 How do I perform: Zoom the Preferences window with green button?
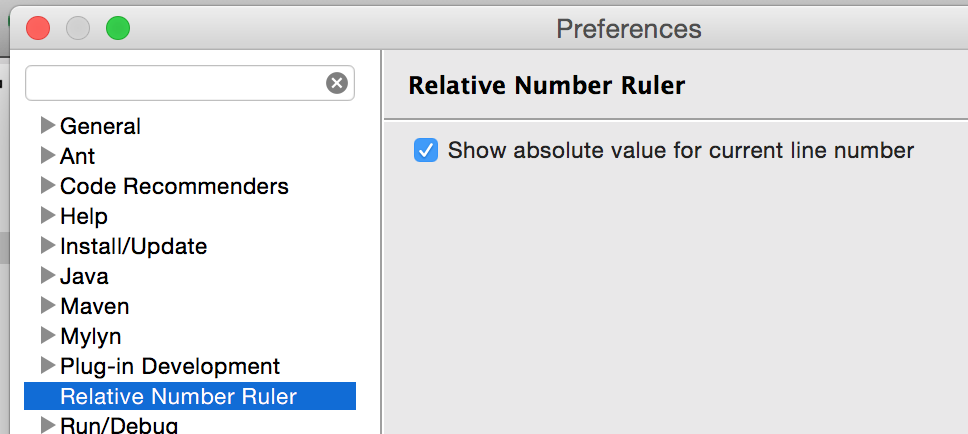coord(118,28)
